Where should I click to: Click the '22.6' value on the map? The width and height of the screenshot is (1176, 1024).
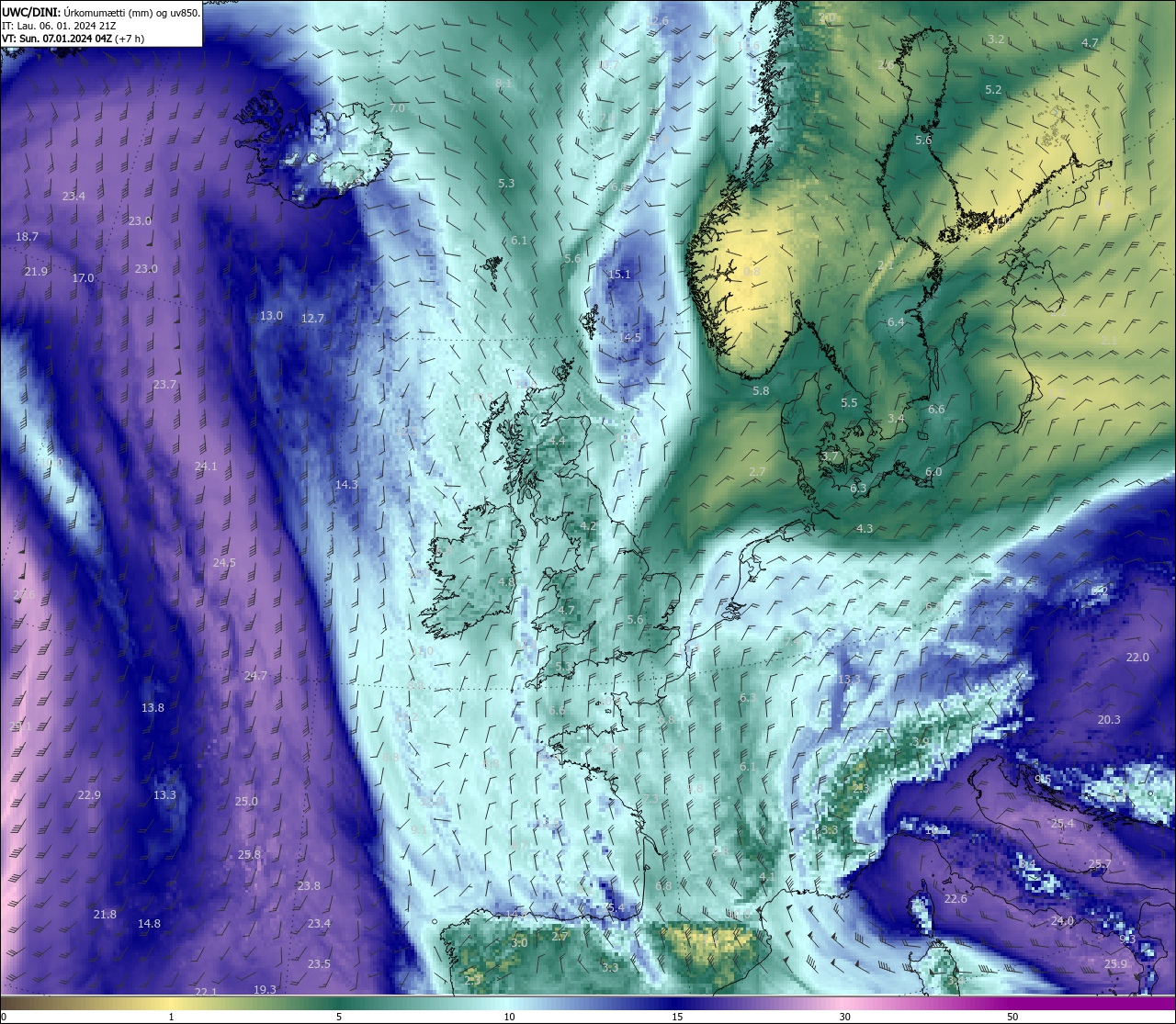click(x=956, y=899)
